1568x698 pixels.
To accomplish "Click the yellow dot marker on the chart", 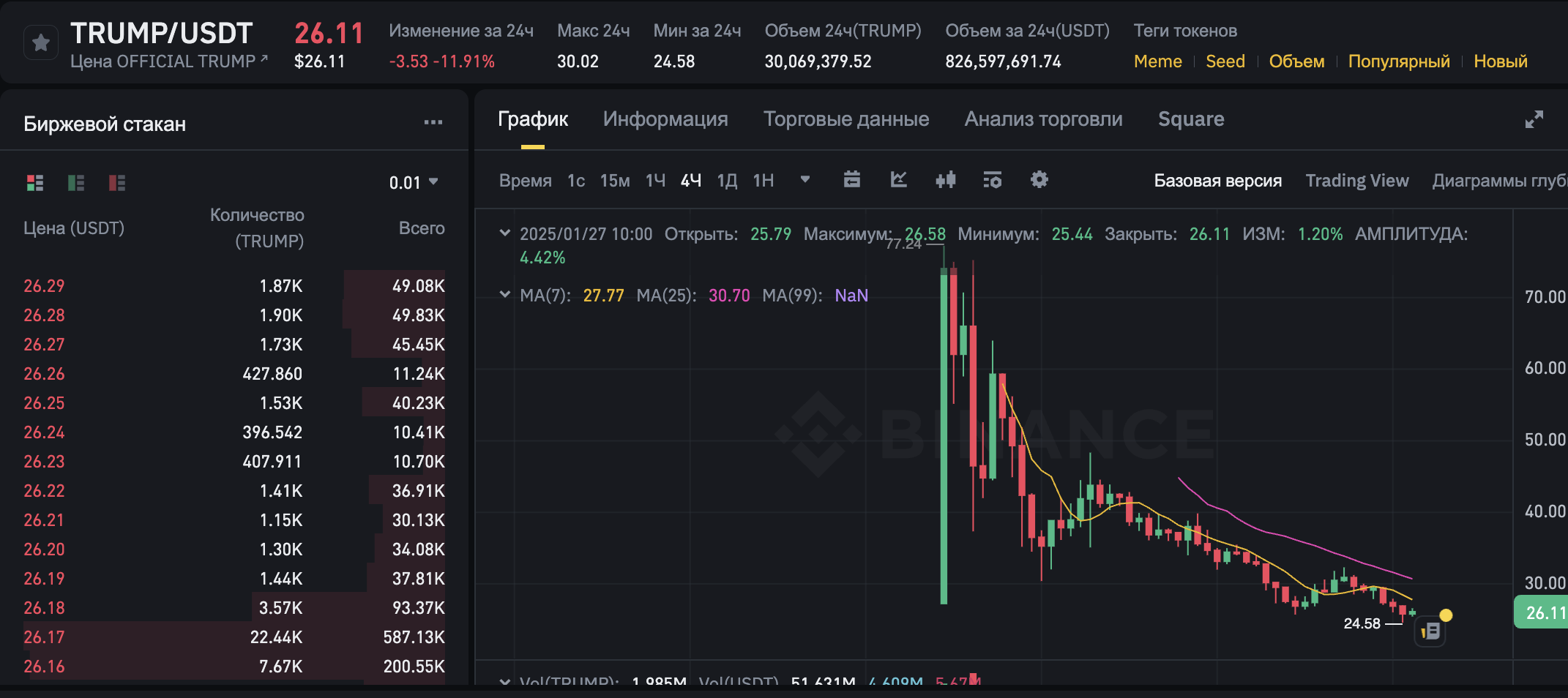I will coord(1446,615).
